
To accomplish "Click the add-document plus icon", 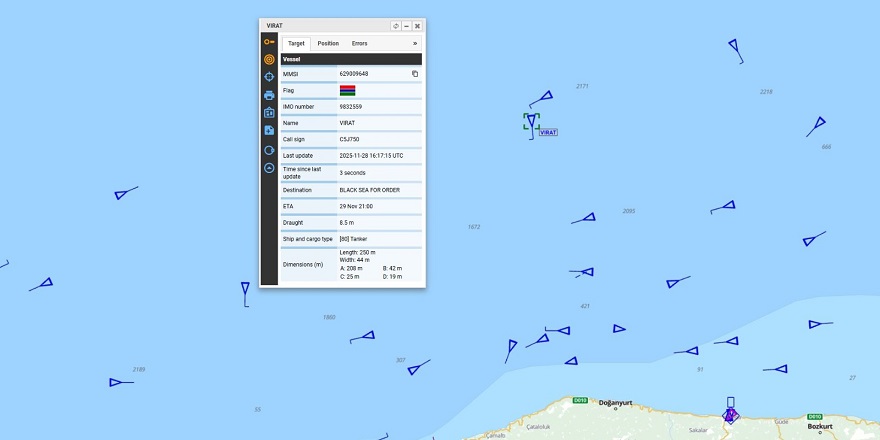I will (x=269, y=130).
